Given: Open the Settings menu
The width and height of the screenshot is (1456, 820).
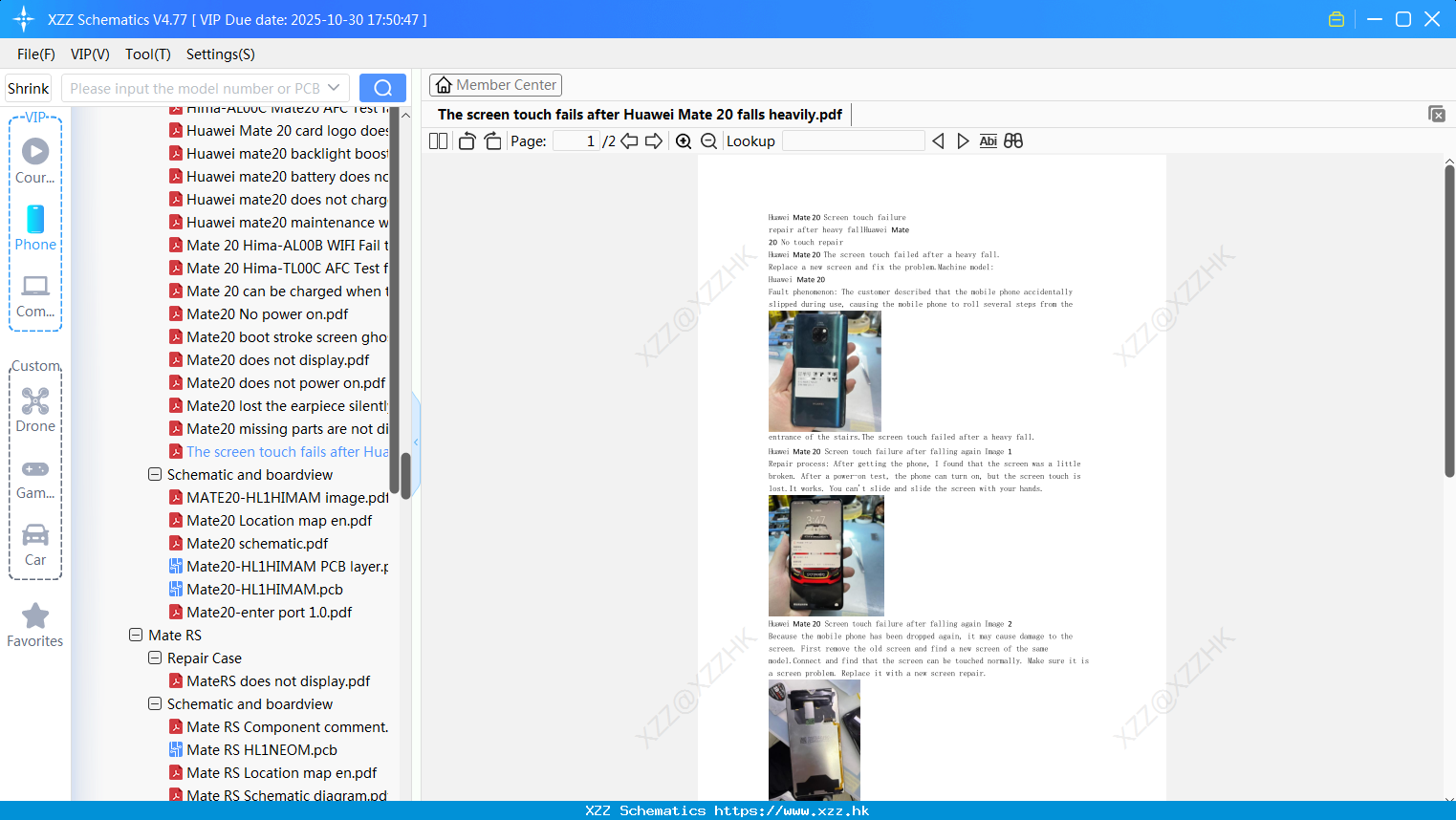Looking at the screenshot, I should (221, 54).
